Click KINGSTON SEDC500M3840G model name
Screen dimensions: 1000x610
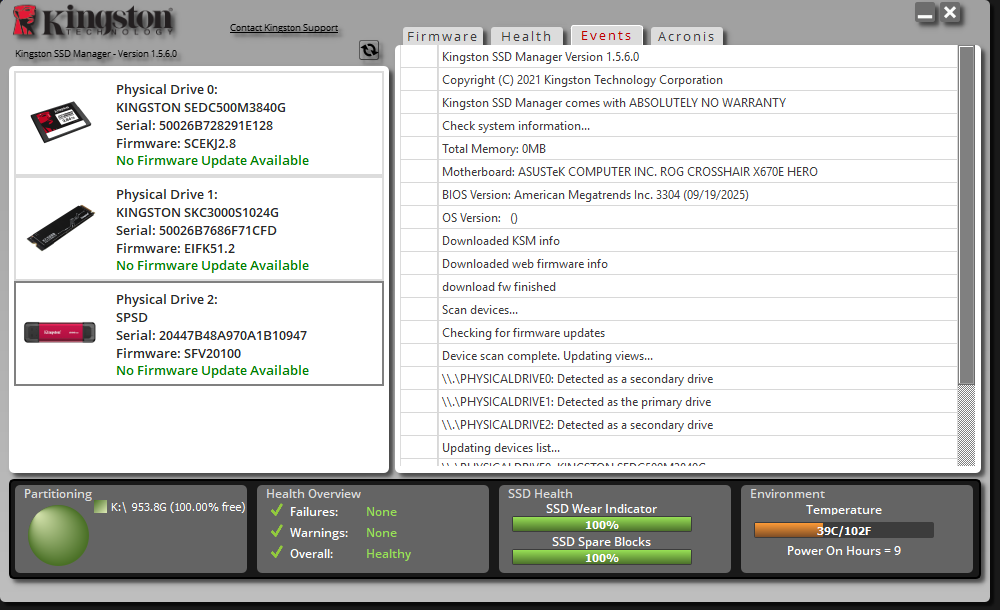point(201,108)
